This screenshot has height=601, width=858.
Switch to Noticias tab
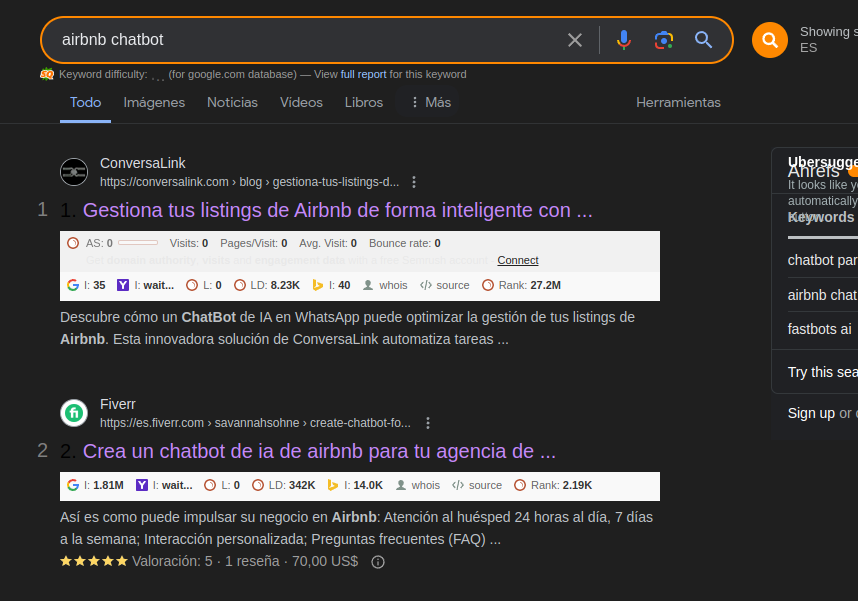click(x=232, y=102)
